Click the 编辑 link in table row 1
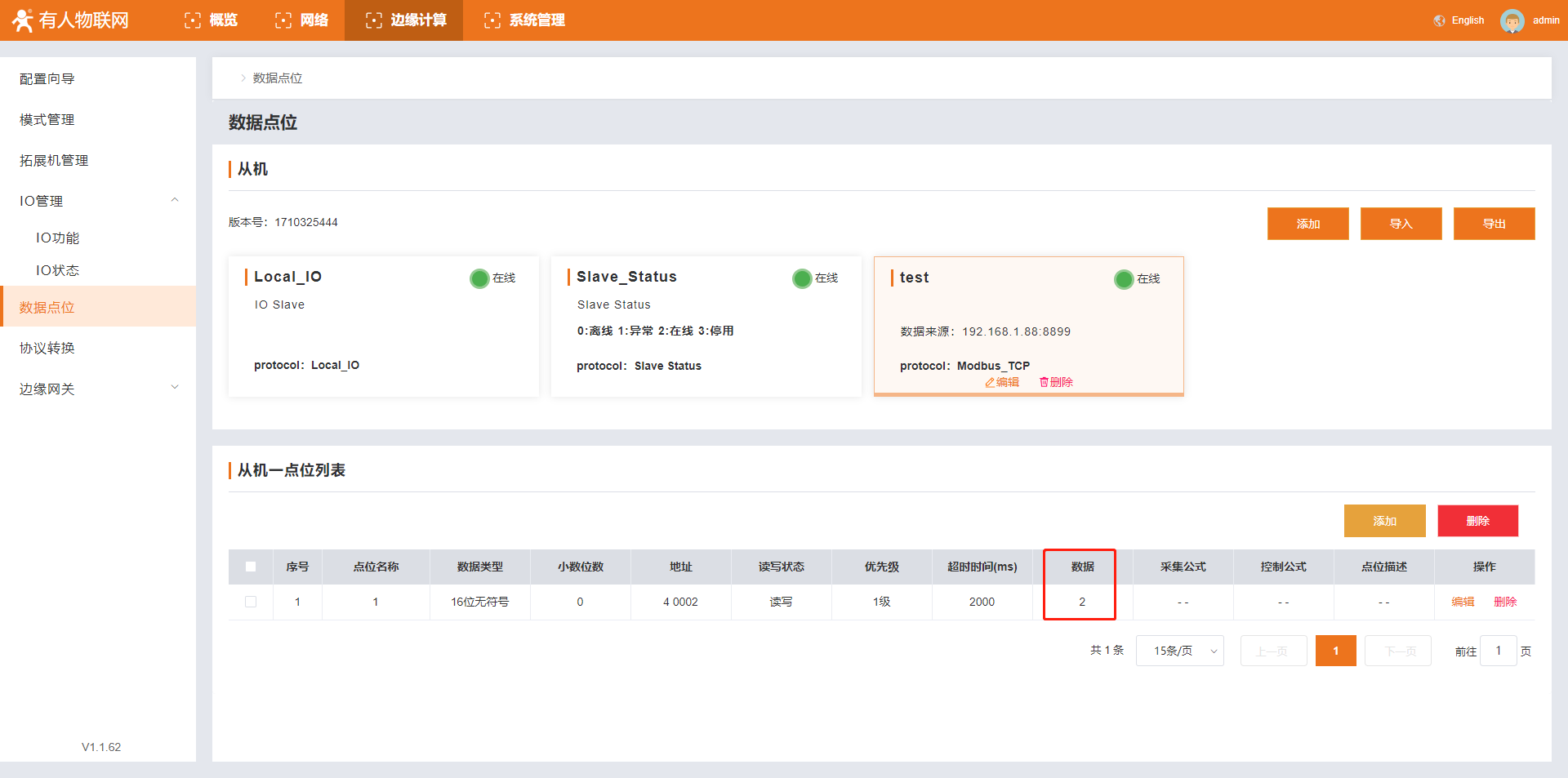The image size is (1568, 778). click(x=1462, y=602)
